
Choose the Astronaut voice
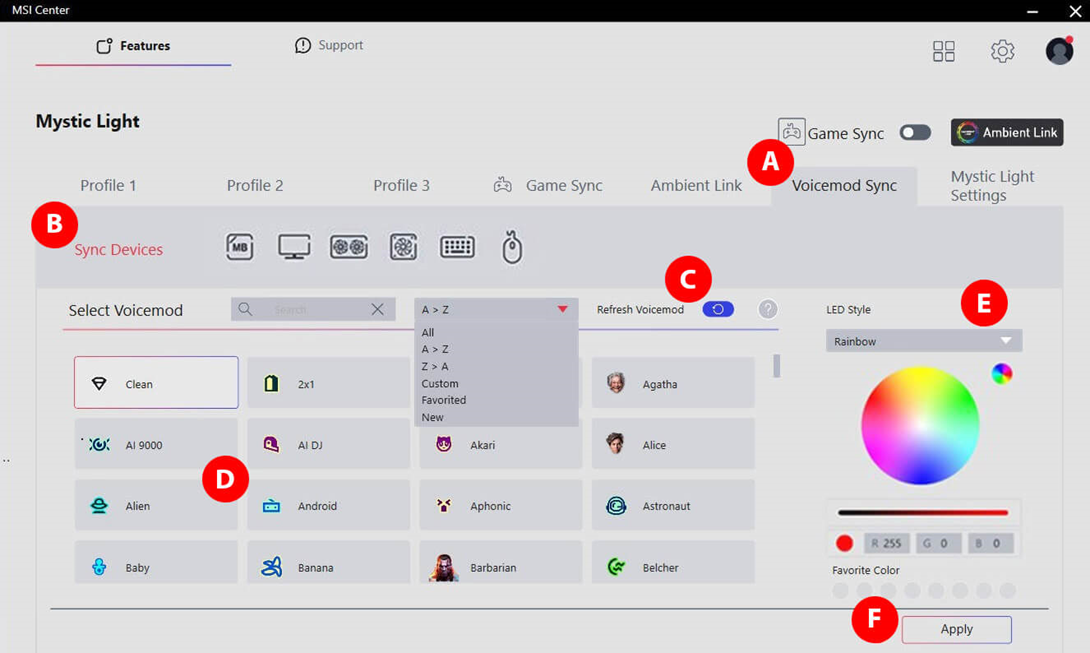[x=673, y=506]
